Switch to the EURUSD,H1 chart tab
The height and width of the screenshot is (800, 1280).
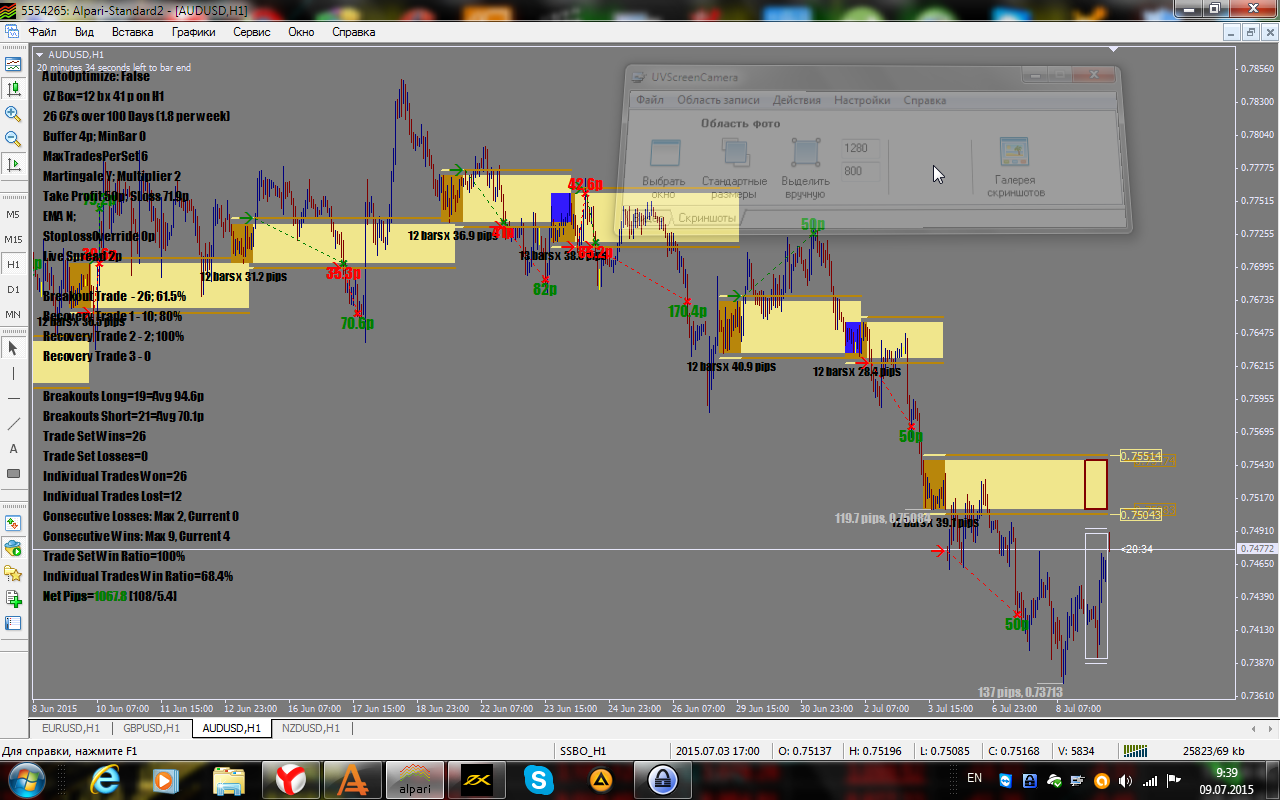point(71,728)
